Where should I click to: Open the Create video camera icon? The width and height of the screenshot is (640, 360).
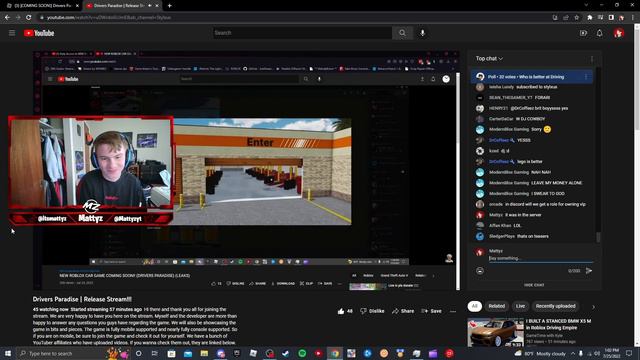click(583, 33)
